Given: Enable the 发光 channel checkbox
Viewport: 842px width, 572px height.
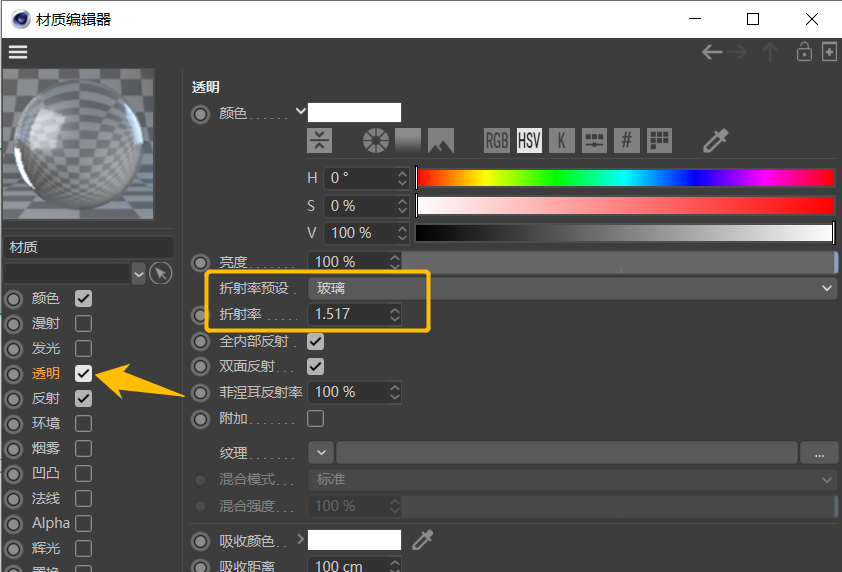Looking at the screenshot, I should tap(83, 348).
